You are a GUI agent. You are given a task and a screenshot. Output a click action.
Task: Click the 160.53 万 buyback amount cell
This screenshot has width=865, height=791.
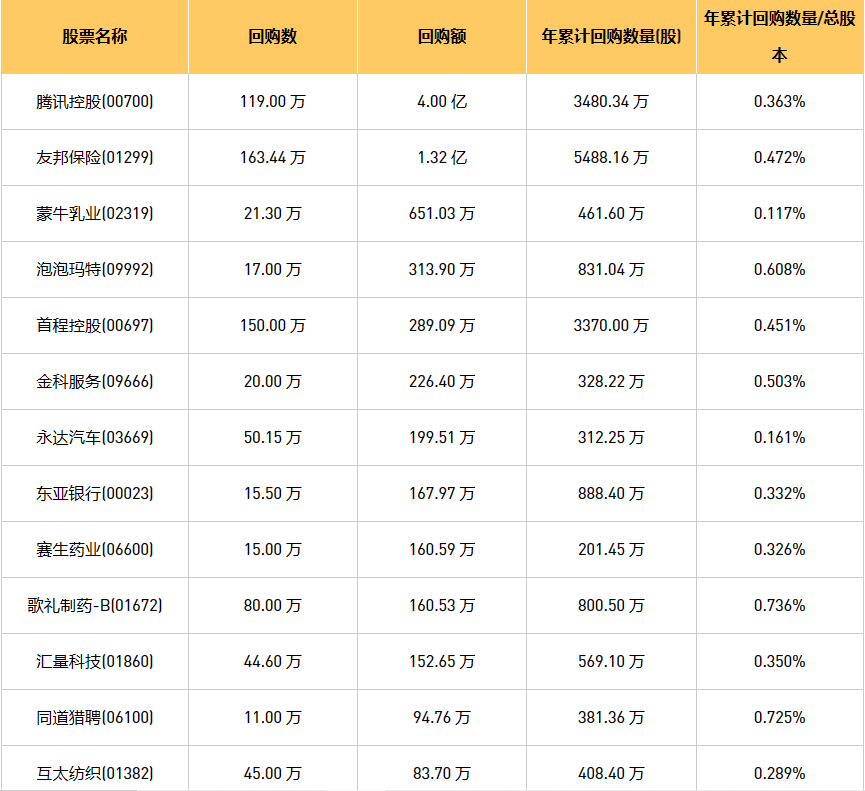click(442, 606)
